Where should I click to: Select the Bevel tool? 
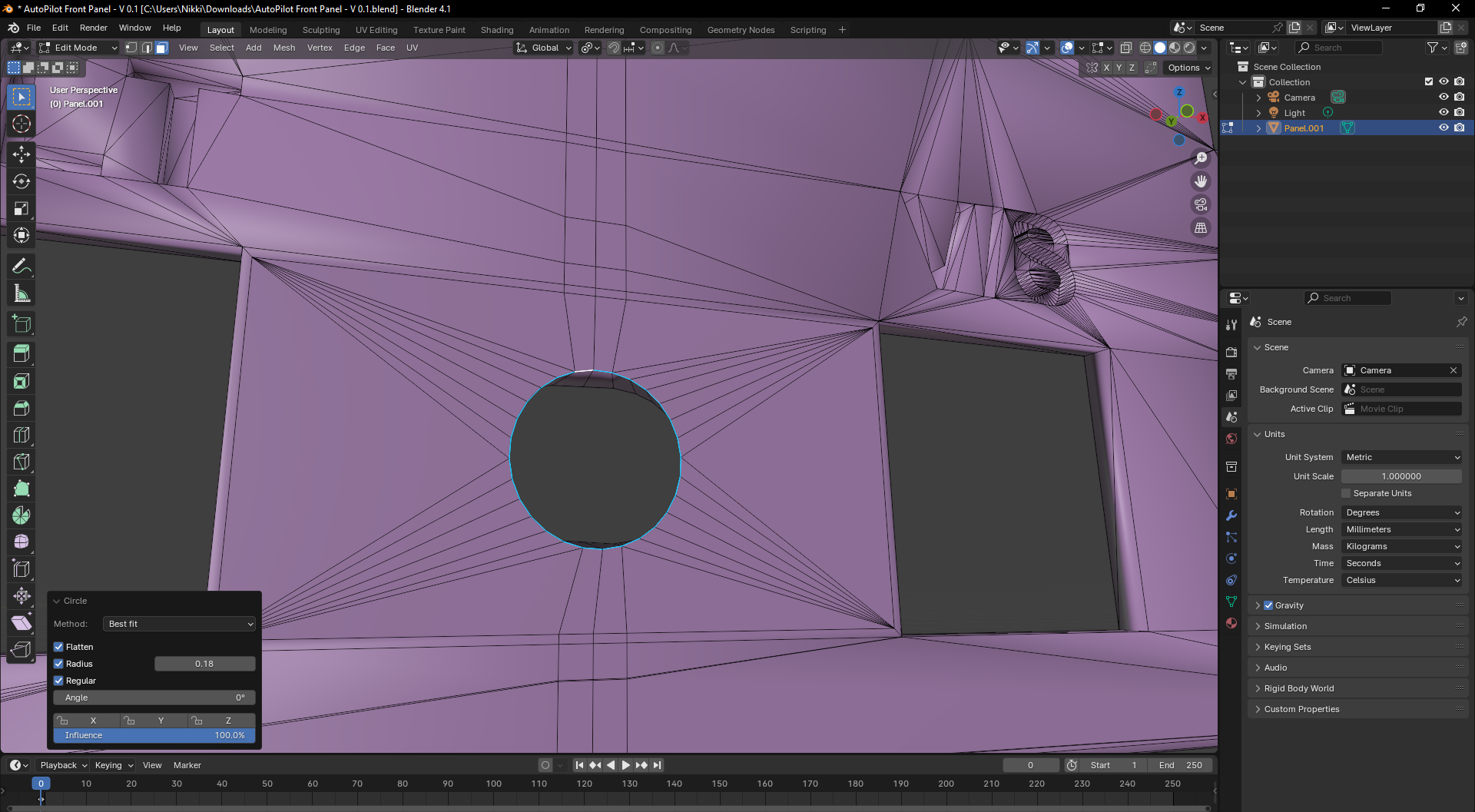pyautogui.click(x=22, y=408)
